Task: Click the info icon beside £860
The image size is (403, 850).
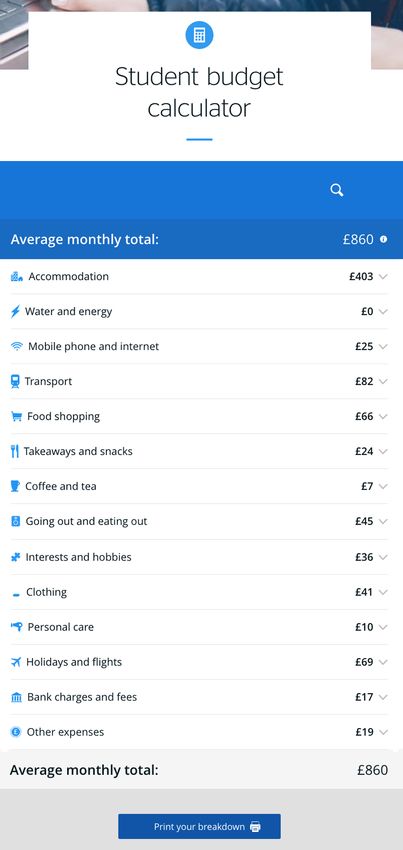Action: 383,239
